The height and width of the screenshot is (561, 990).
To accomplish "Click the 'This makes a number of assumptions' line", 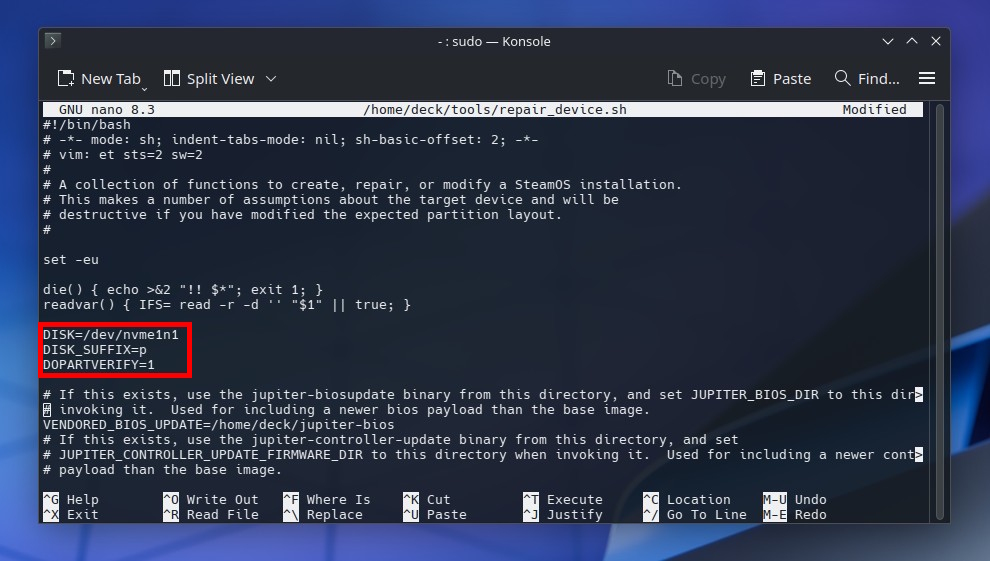I will [331, 199].
